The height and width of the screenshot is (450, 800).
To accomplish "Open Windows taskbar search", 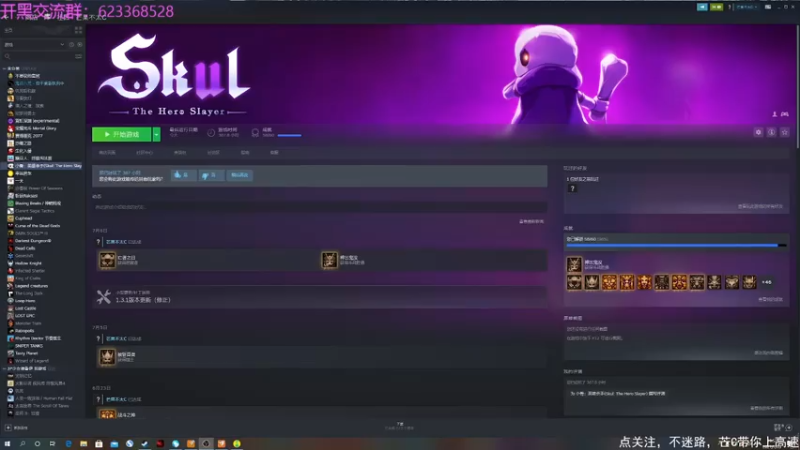I will (x=22, y=444).
